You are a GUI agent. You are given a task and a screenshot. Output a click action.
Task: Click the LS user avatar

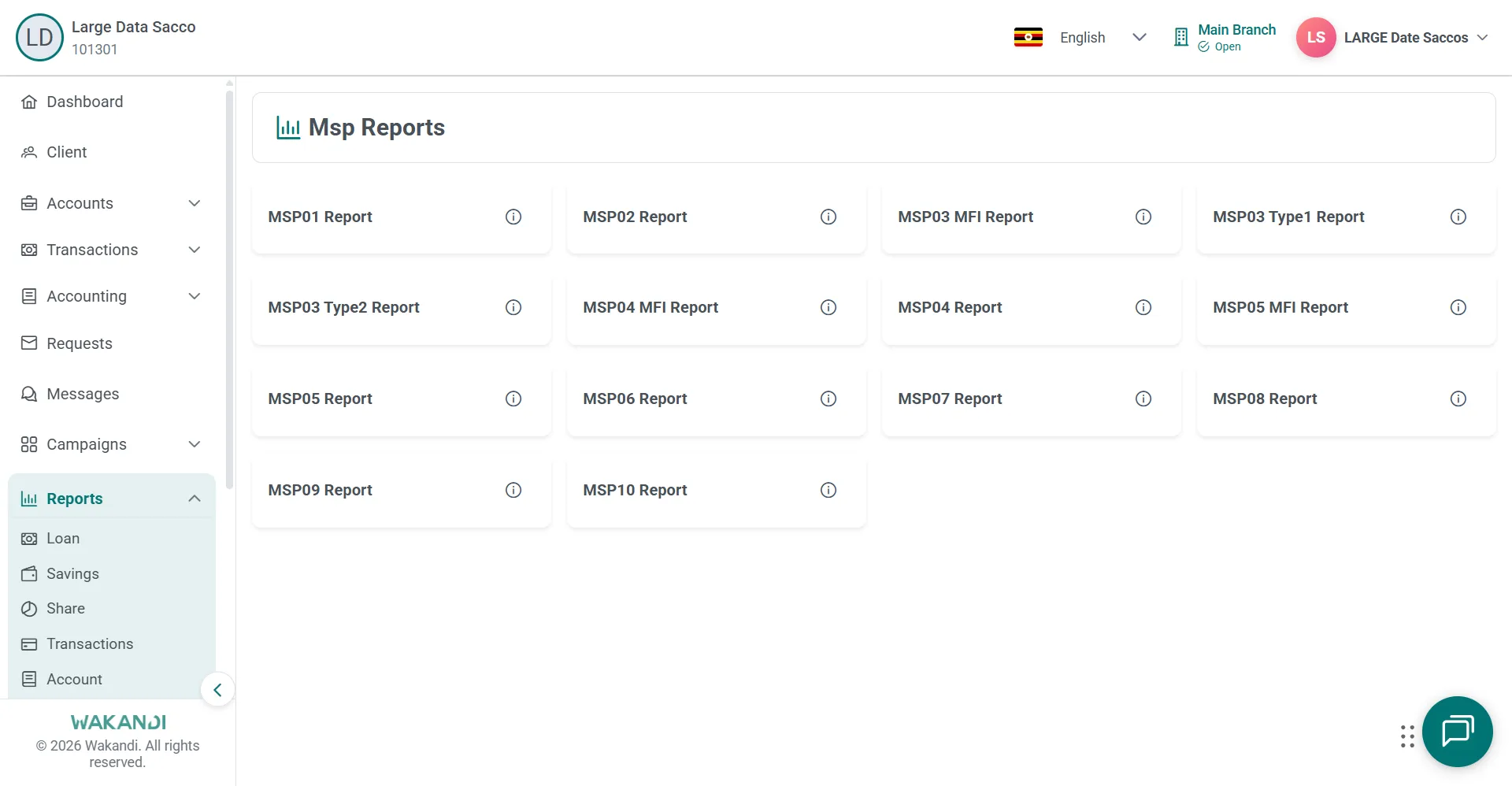pyautogui.click(x=1316, y=37)
